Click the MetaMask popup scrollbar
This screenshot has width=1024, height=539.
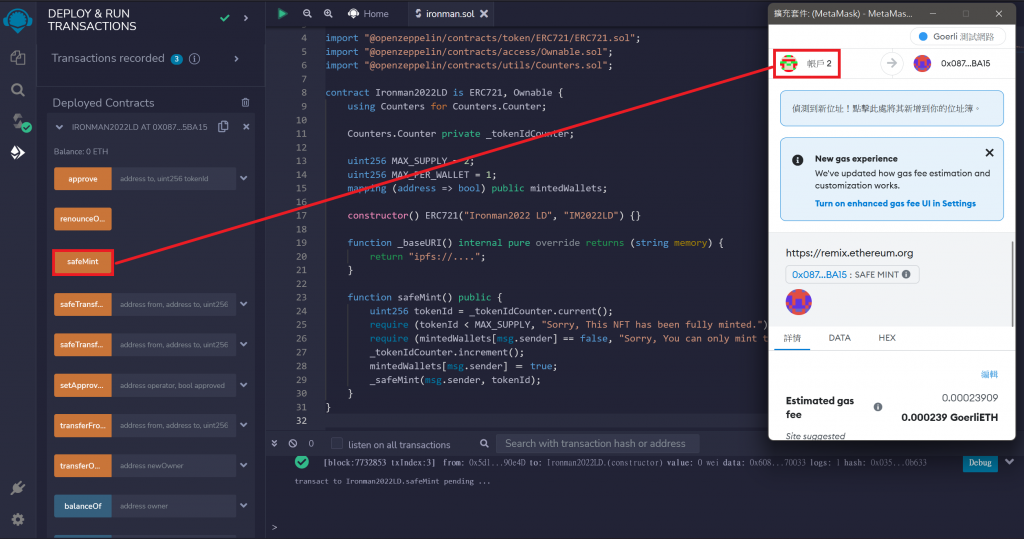[1013, 284]
